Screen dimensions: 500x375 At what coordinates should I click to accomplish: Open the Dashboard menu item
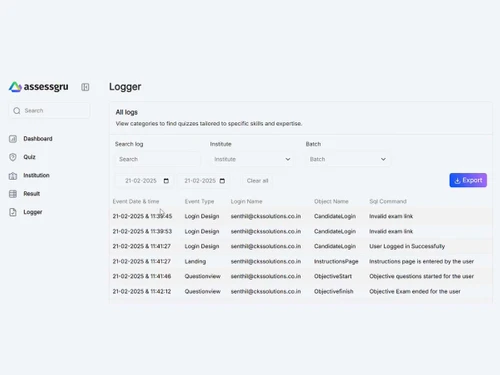point(38,139)
